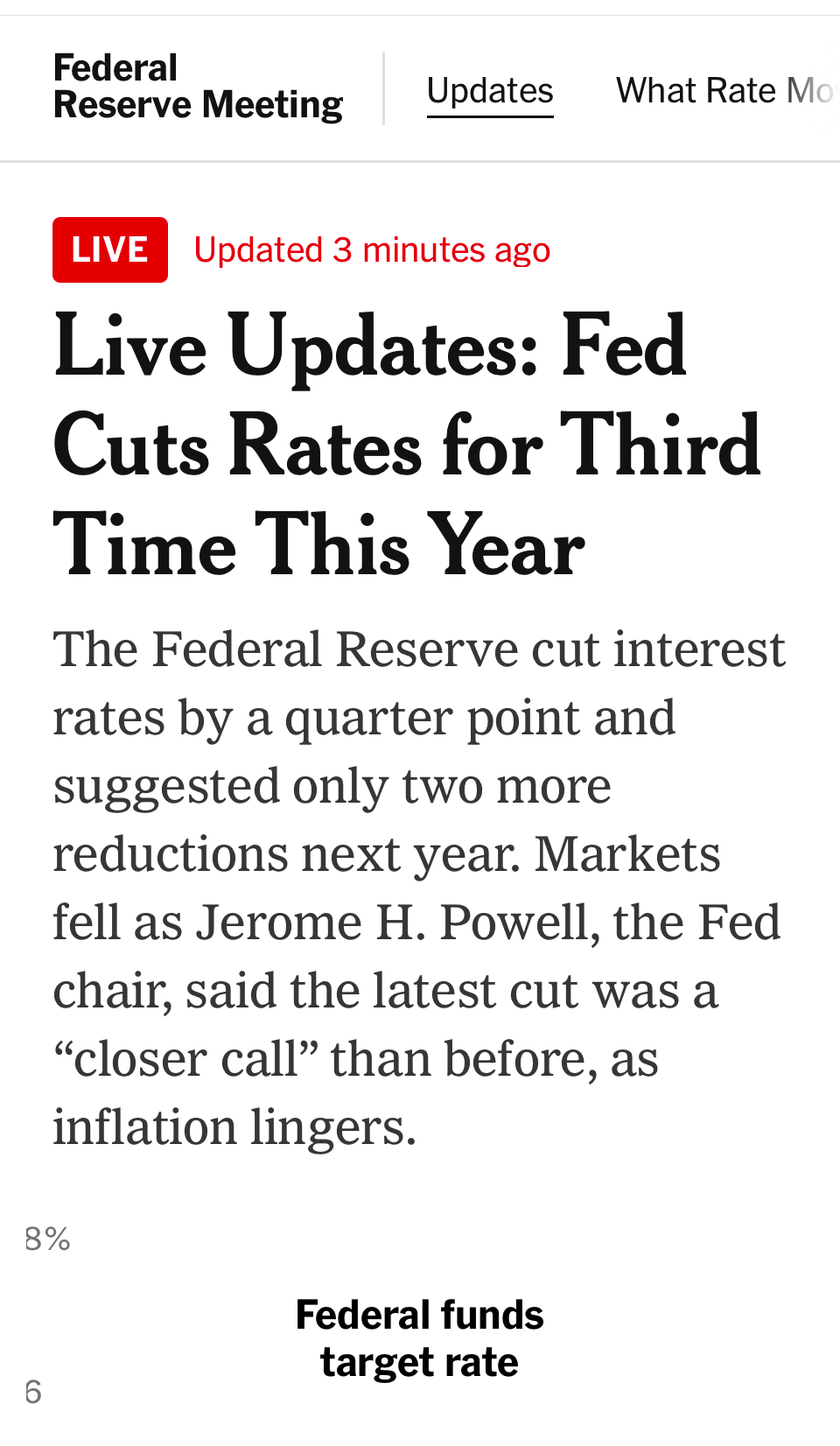Click the words "inflation lingers" in summary
840x1446 pixels.
point(234,1127)
